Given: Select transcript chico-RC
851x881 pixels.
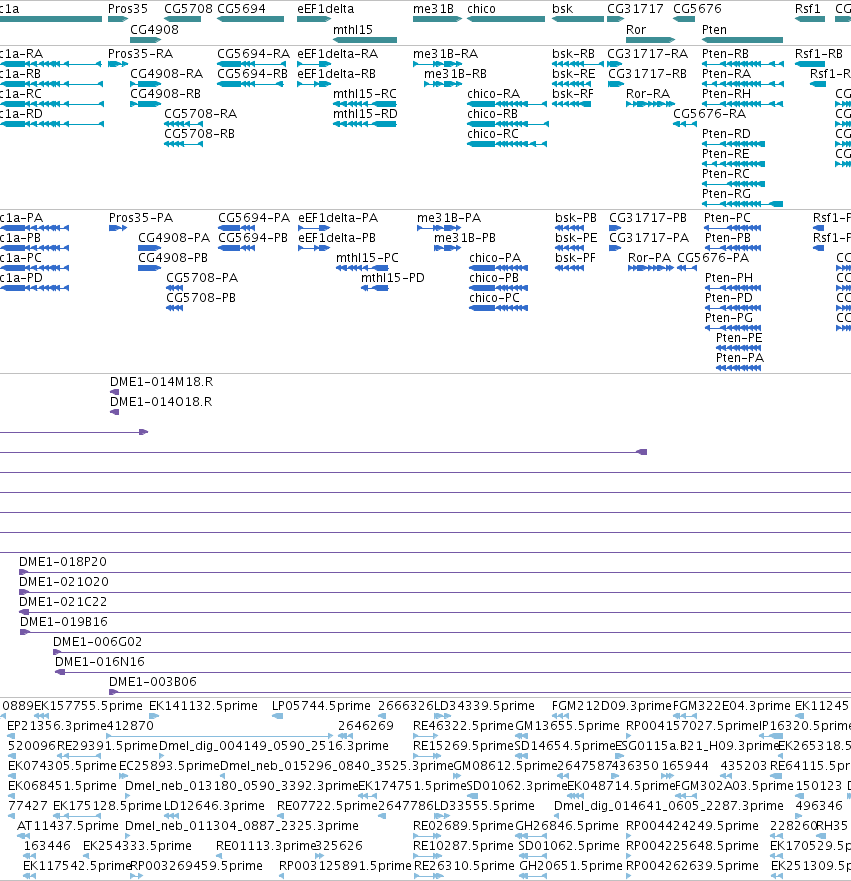Looking at the screenshot, I should click(493, 134).
